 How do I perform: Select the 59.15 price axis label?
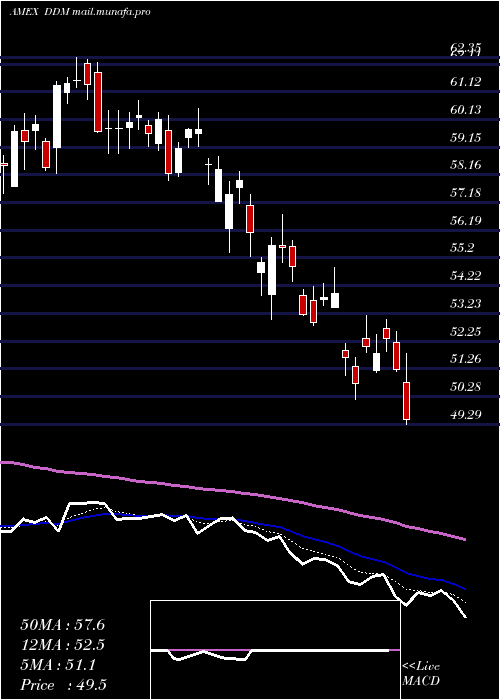(466, 138)
